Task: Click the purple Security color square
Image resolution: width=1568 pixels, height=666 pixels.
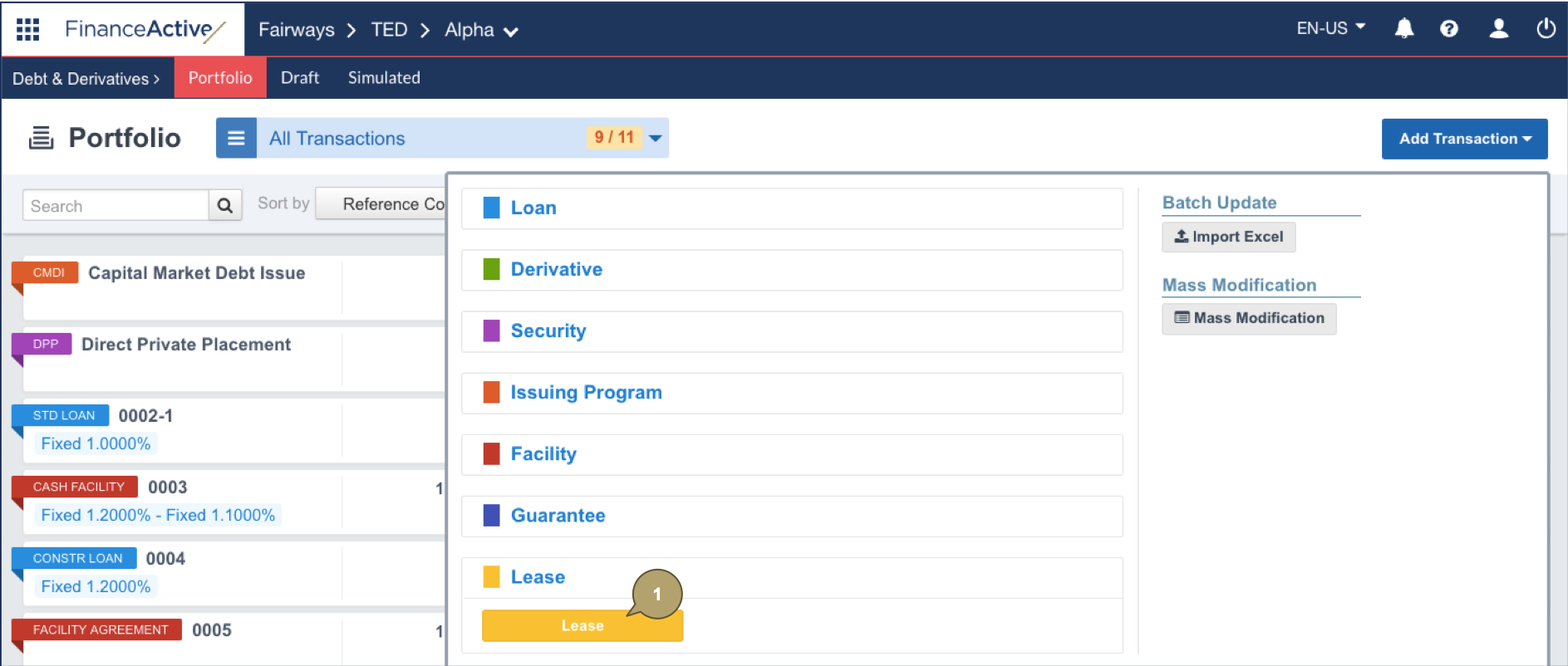Action: 492,331
